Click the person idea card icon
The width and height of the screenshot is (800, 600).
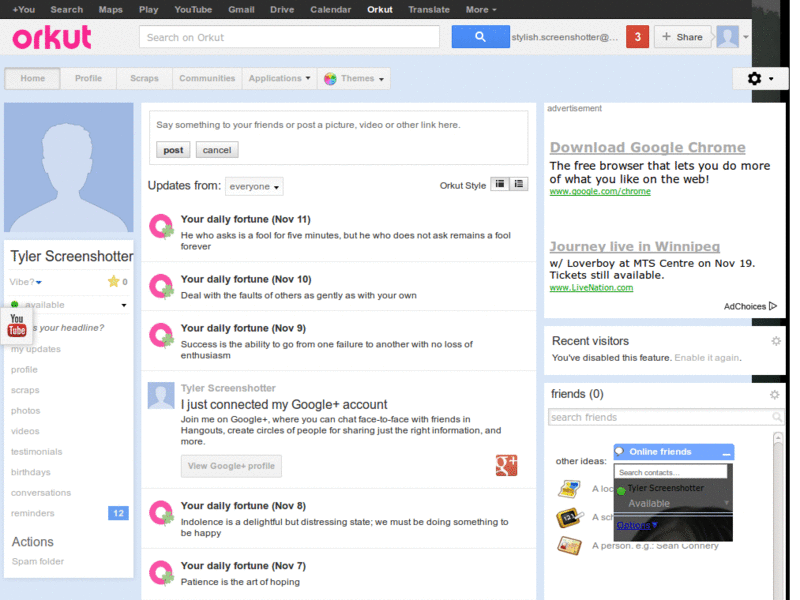tap(569, 546)
